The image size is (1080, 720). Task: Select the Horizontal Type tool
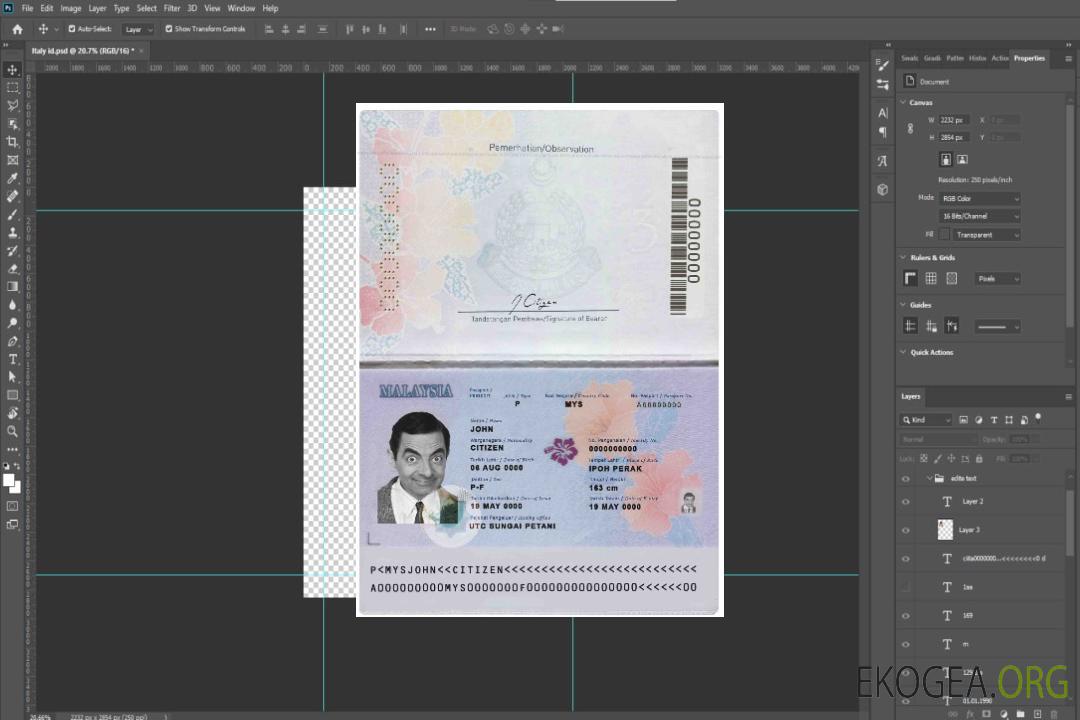pos(12,359)
